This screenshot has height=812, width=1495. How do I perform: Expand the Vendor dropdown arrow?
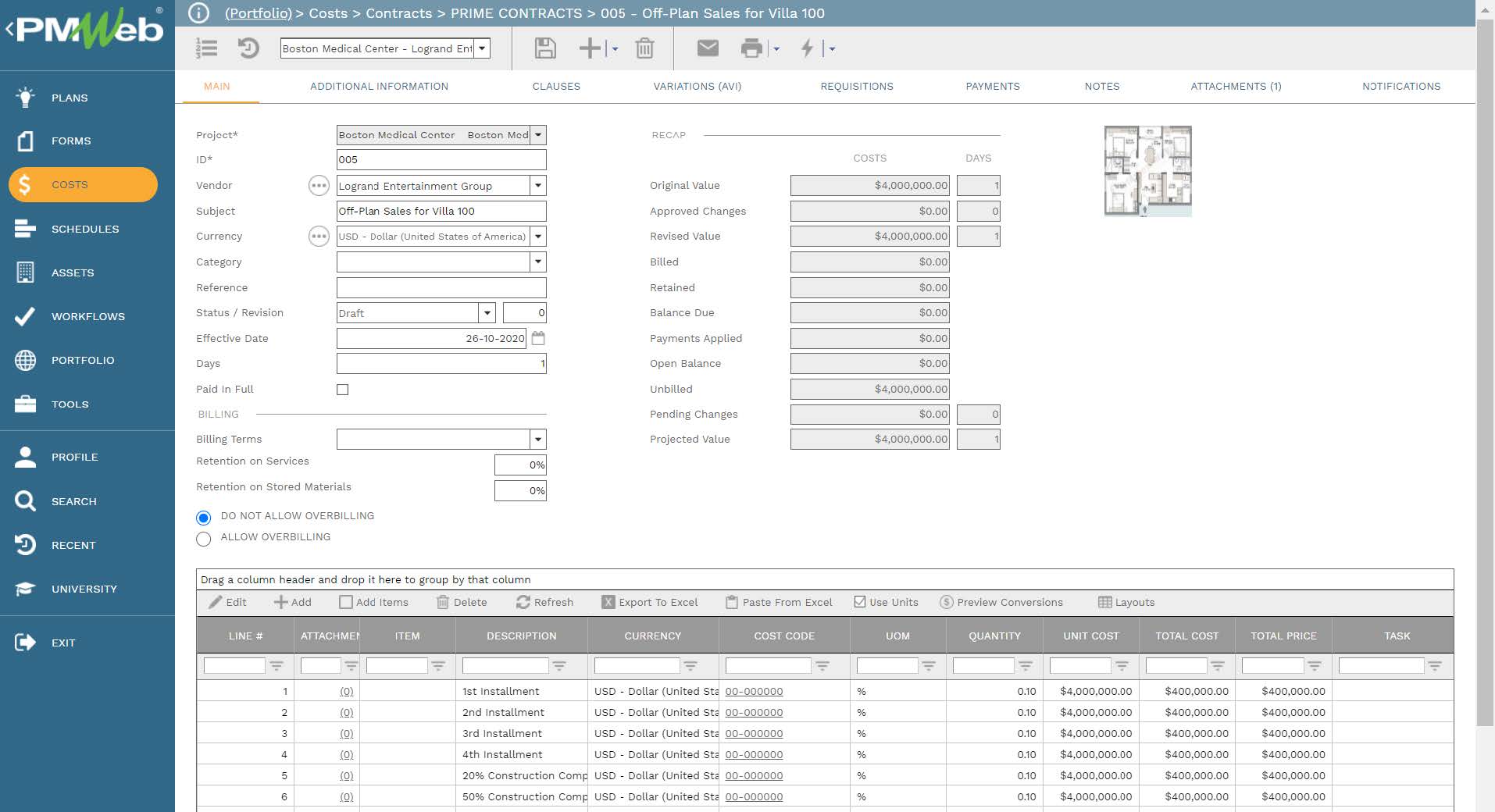(x=538, y=186)
